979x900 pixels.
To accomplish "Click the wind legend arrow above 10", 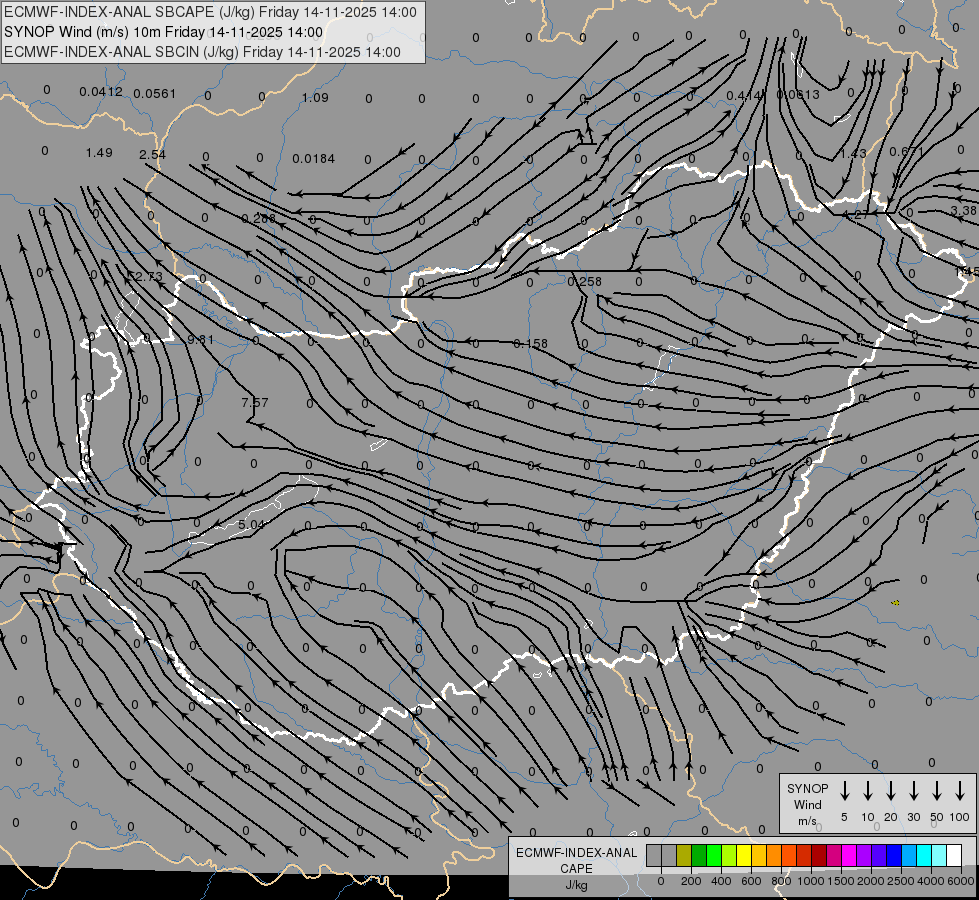I will tap(868, 790).
